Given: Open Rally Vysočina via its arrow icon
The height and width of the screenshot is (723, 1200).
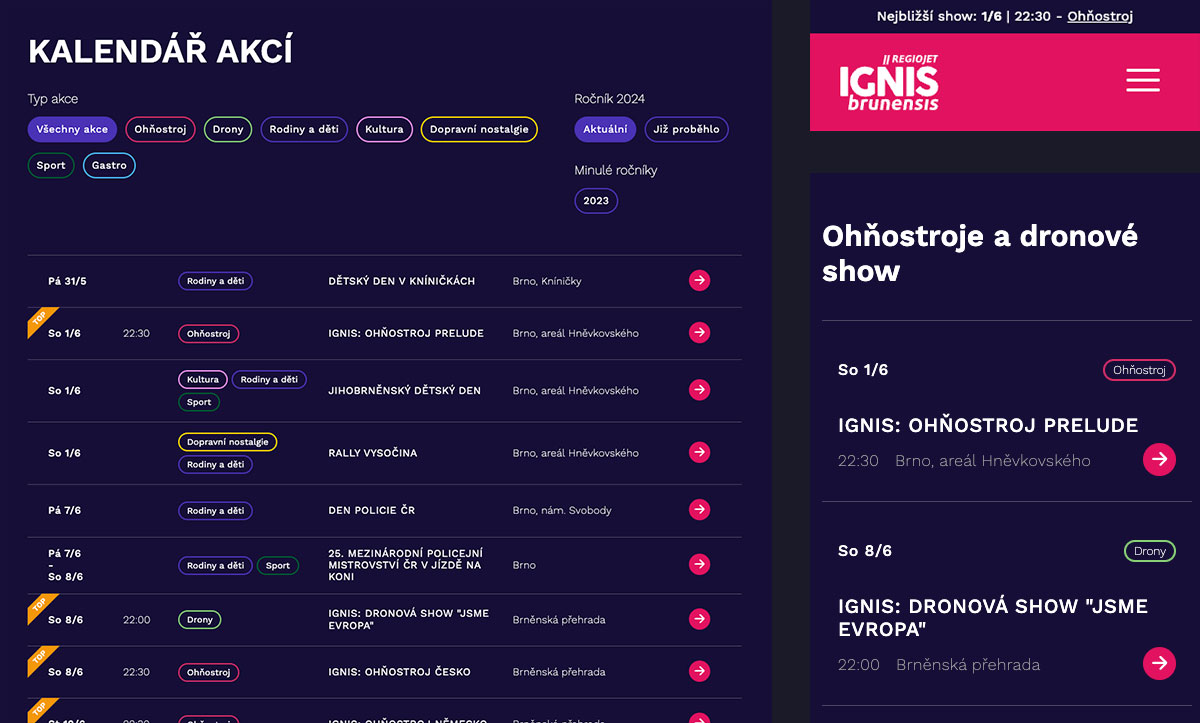Looking at the screenshot, I should tap(699, 453).
